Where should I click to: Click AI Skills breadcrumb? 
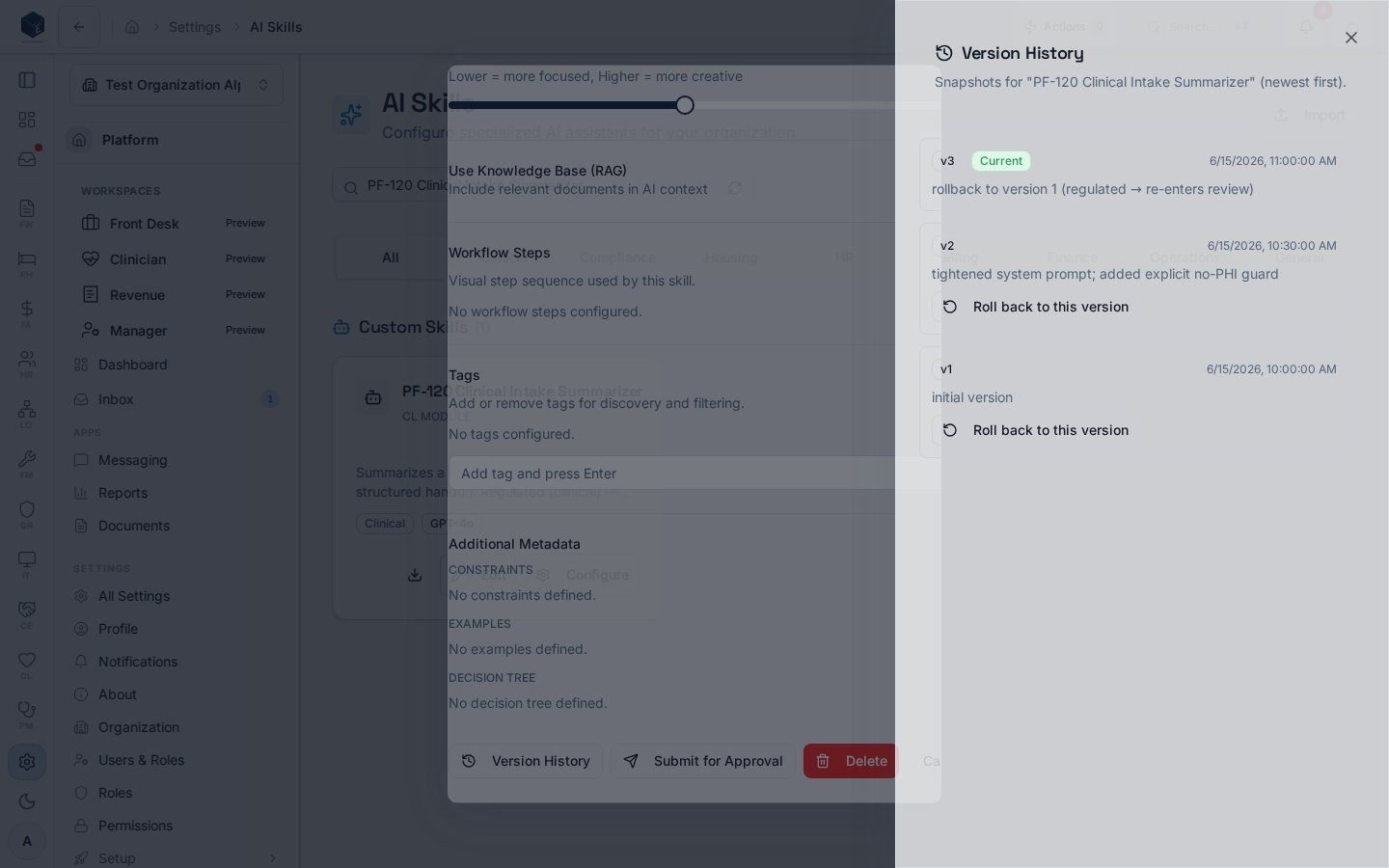pos(276,27)
